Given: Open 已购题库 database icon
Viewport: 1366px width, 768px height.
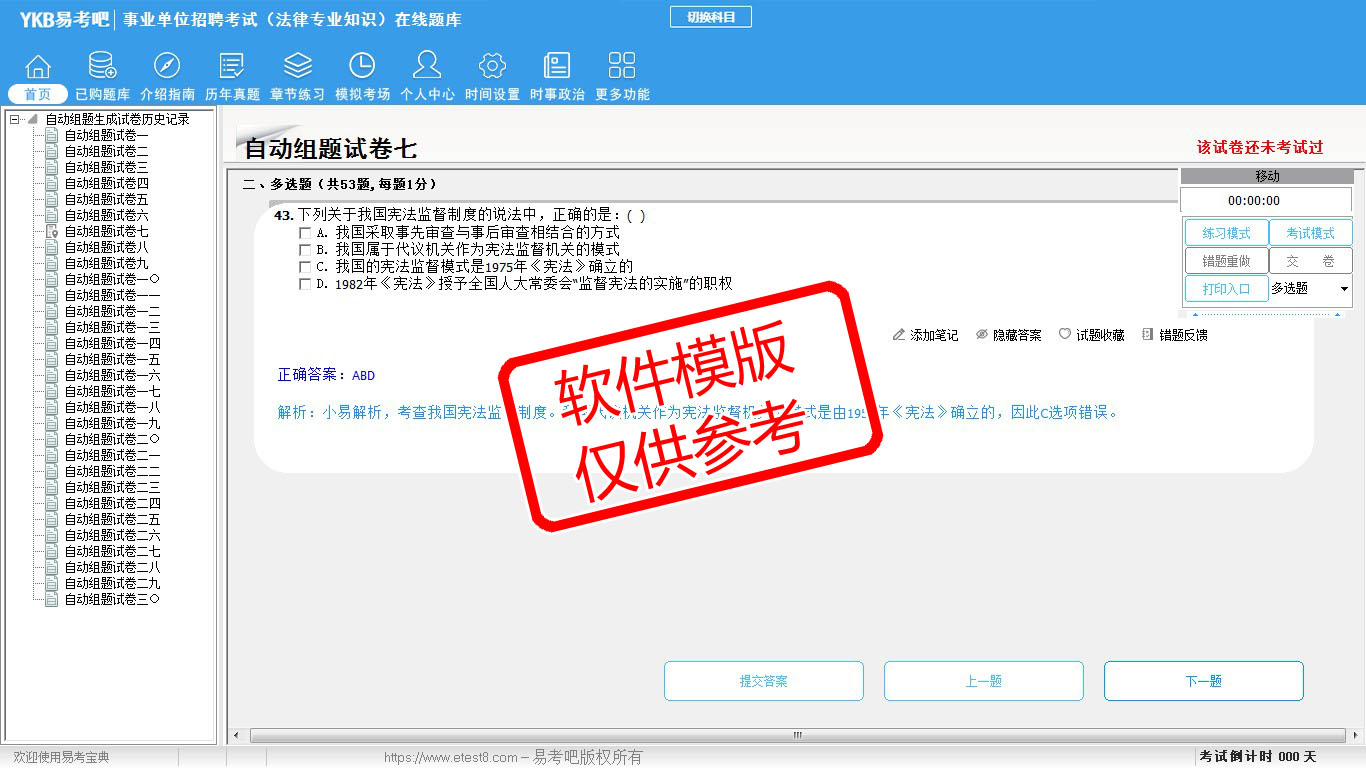Looking at the screenshot, I should (102, 67).
